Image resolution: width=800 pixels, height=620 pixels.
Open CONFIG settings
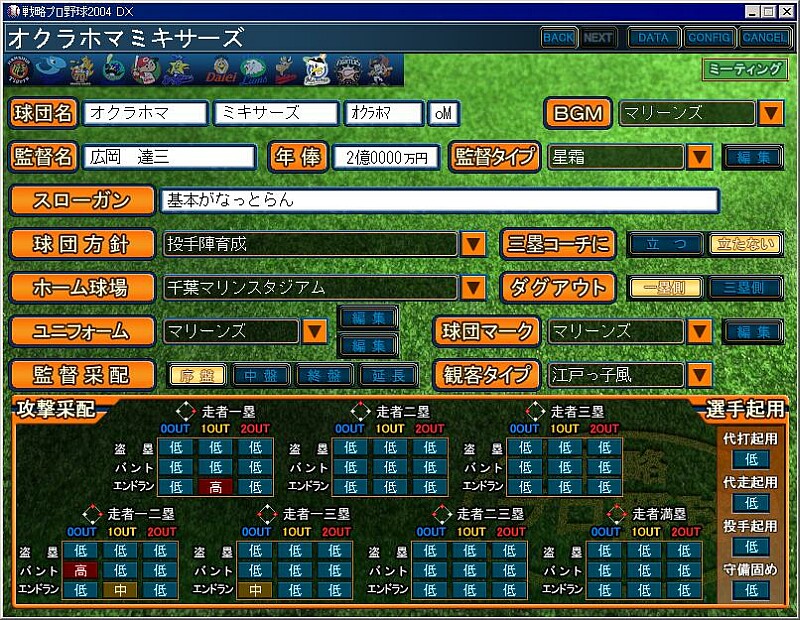(x=709, y=37)
